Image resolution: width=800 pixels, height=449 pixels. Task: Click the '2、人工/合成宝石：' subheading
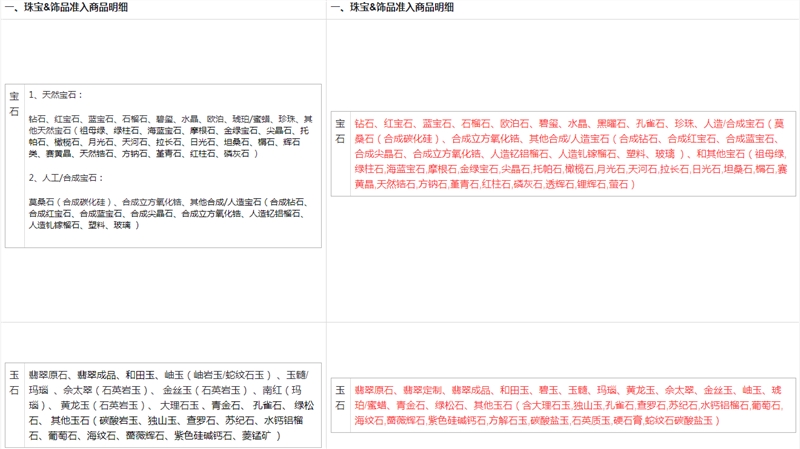pyautogui.click(x=66, y=177)
